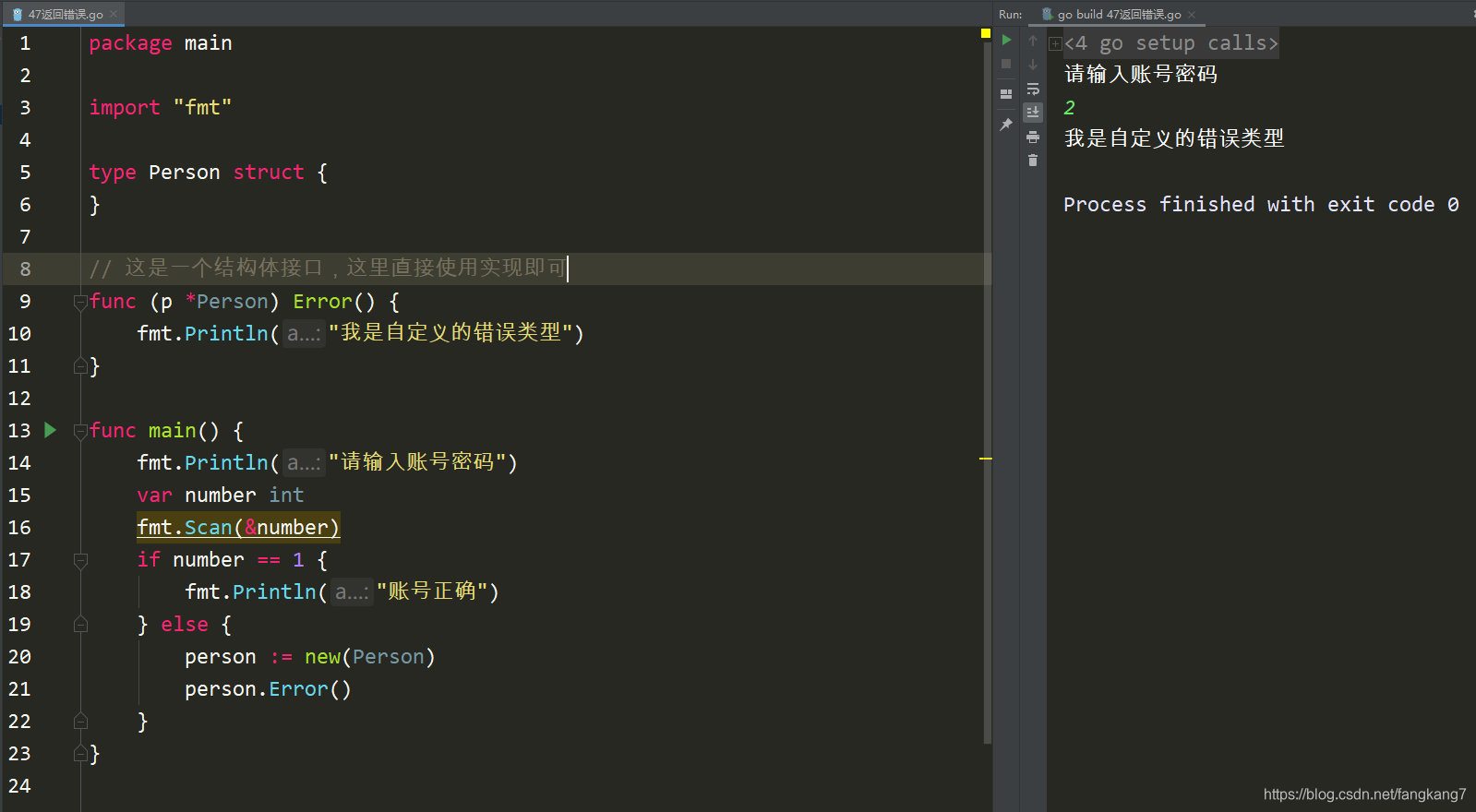Collapse the main function on line 13
This screenshot has width=1476, height=812.
click(80, 431)
